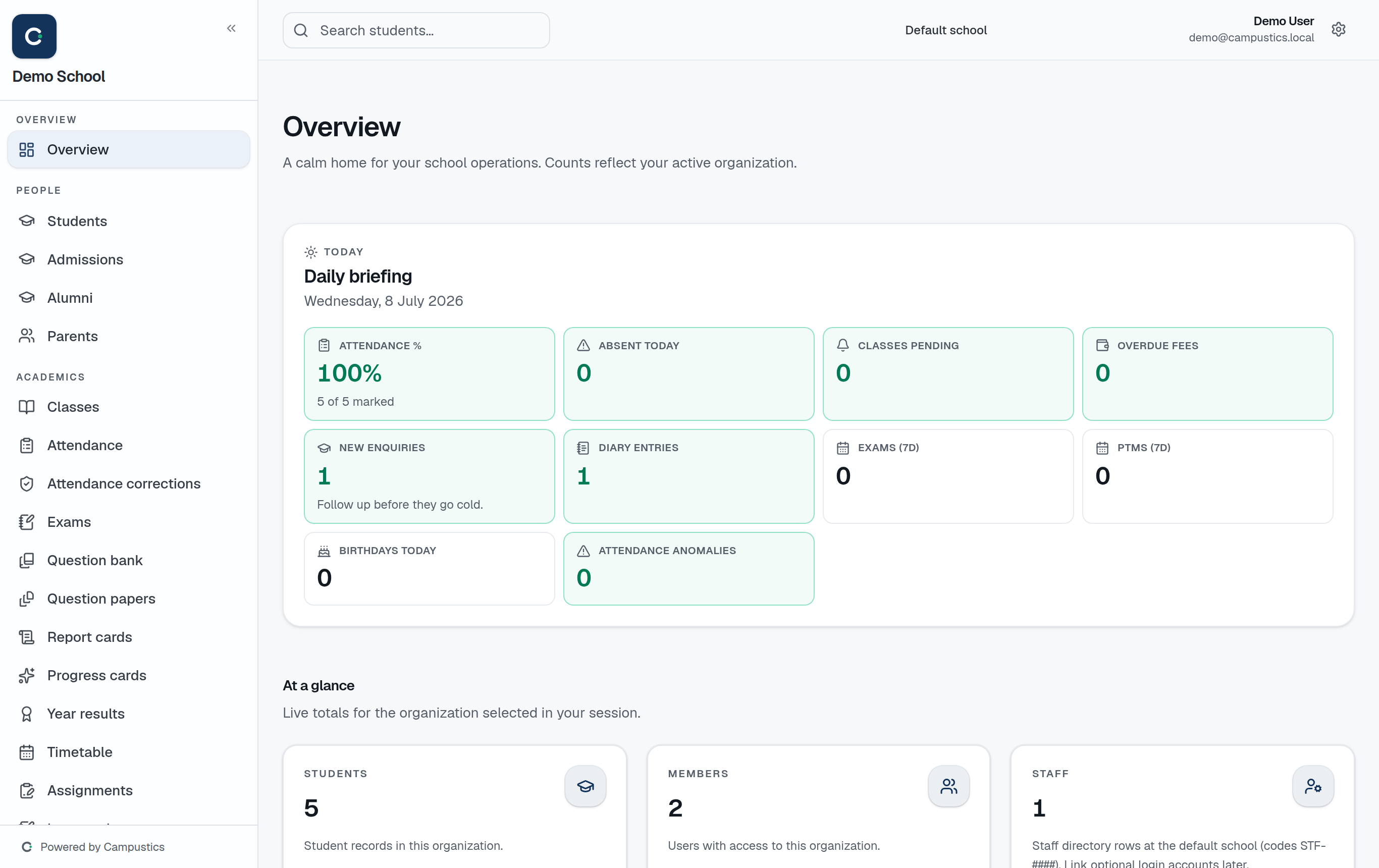Screen dimensions: 1379x868
Task: Click the Campustics logo in the sidebar
Action: tap(34, 36)
